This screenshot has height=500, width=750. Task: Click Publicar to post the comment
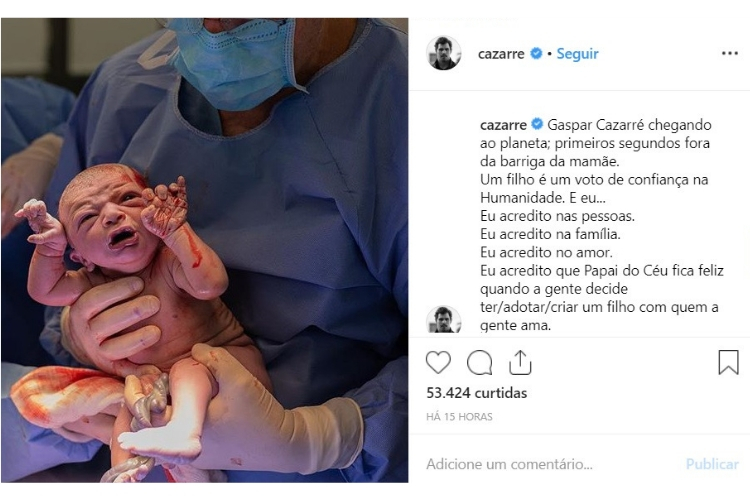(x=712, y=464)
